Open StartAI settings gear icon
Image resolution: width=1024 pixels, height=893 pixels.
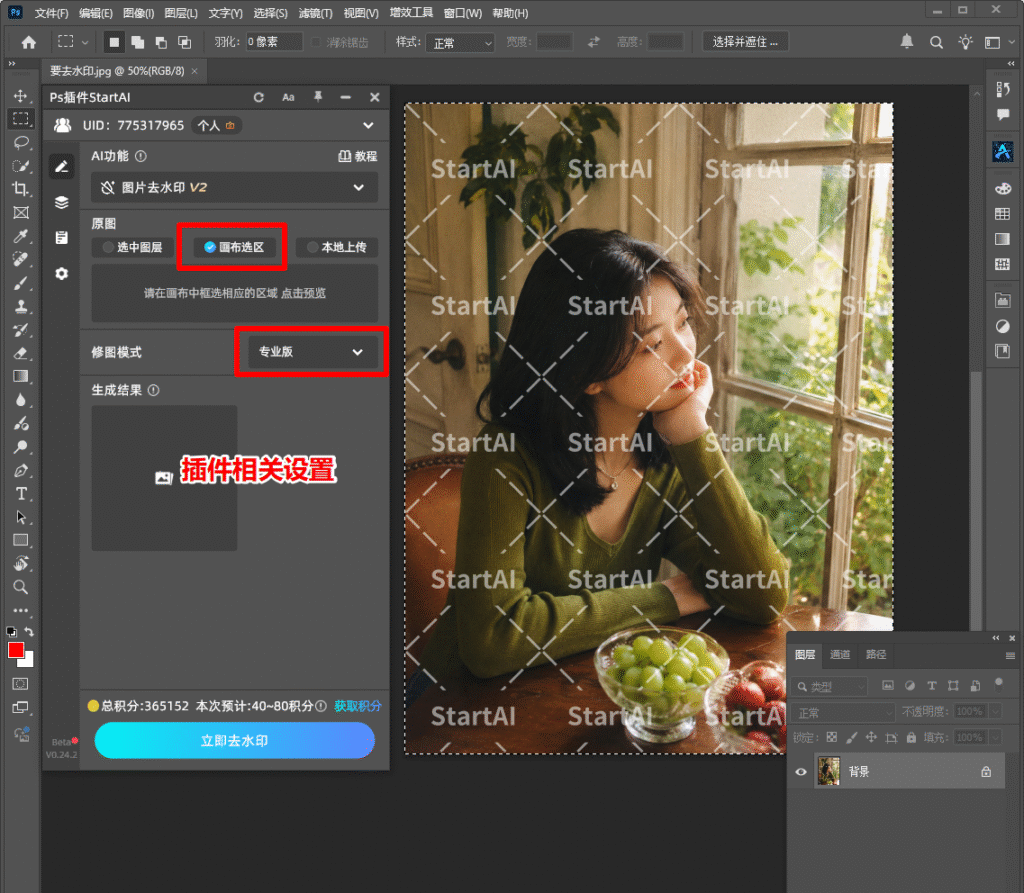[61, 274]
